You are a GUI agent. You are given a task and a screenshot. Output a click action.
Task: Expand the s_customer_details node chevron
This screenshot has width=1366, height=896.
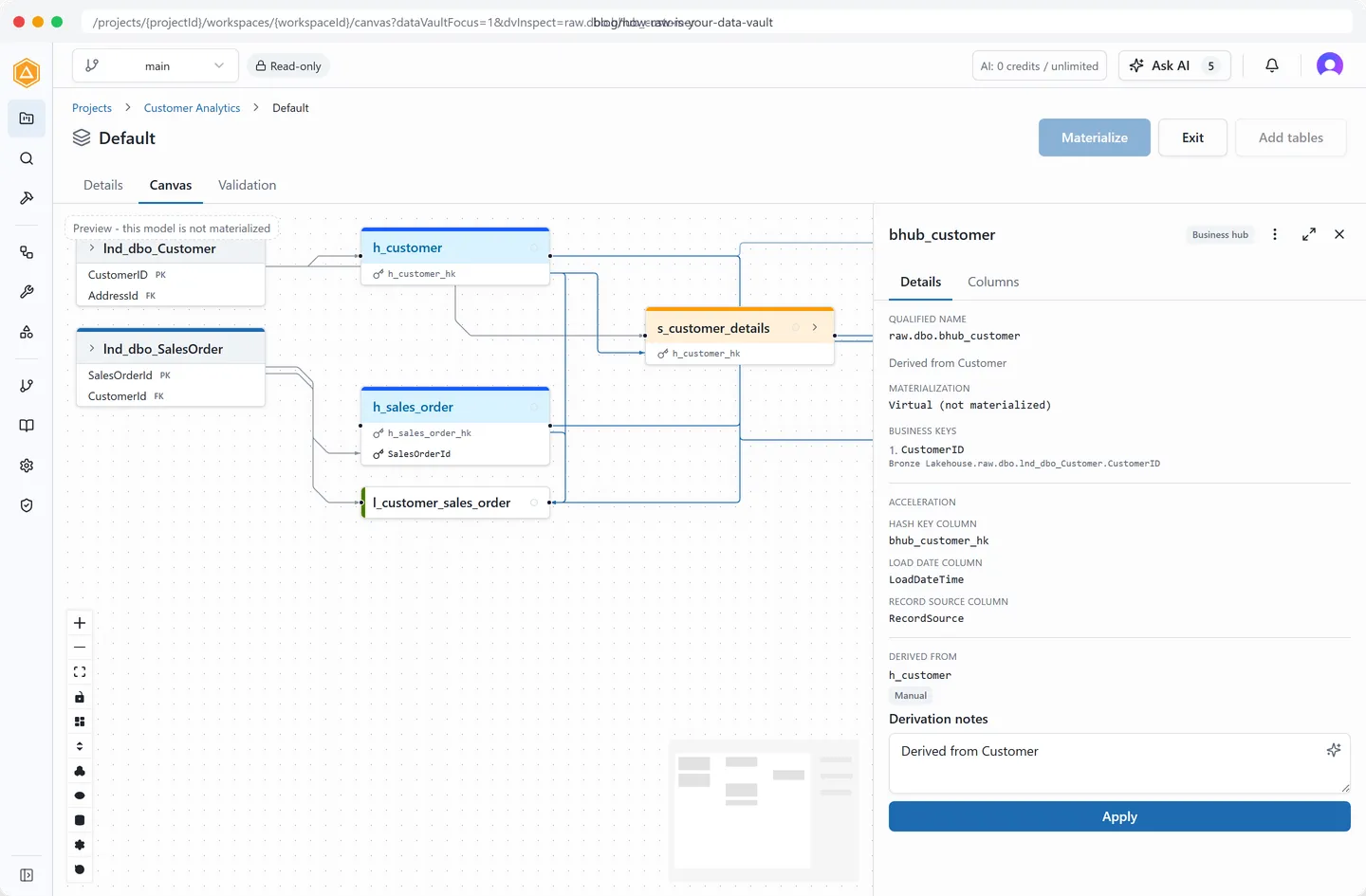[x=815, y=327]
